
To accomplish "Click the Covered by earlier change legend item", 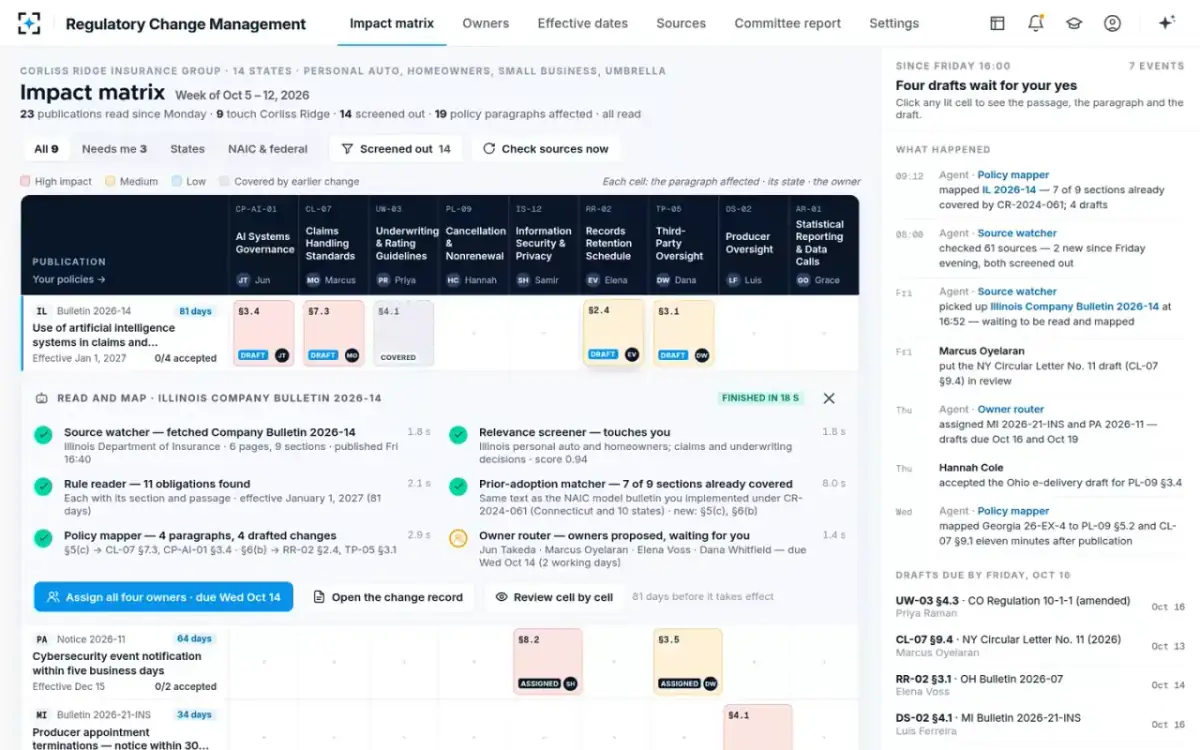I will coord(289,182).
